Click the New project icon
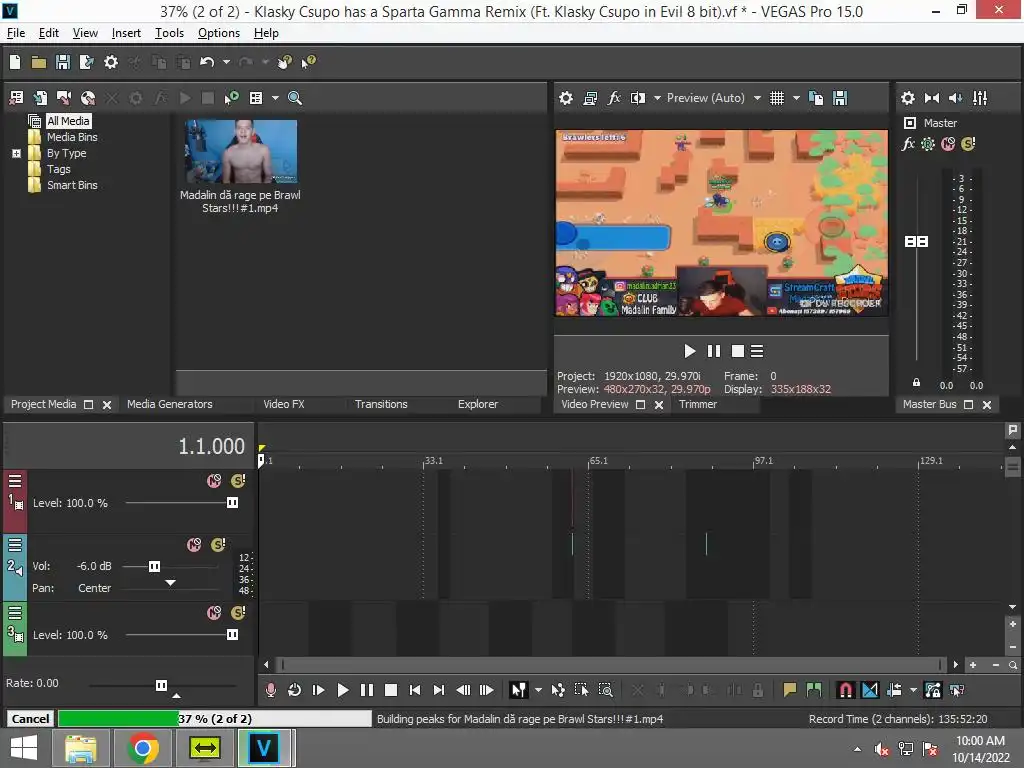1024x768 pixels. point(15,62)
